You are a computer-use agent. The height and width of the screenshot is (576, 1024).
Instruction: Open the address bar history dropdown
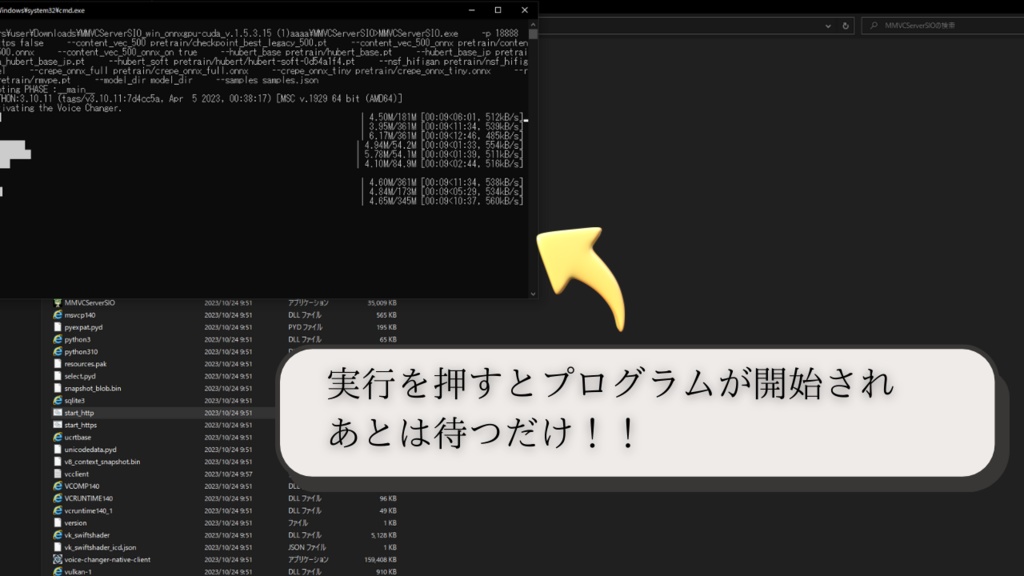(829, 27)
